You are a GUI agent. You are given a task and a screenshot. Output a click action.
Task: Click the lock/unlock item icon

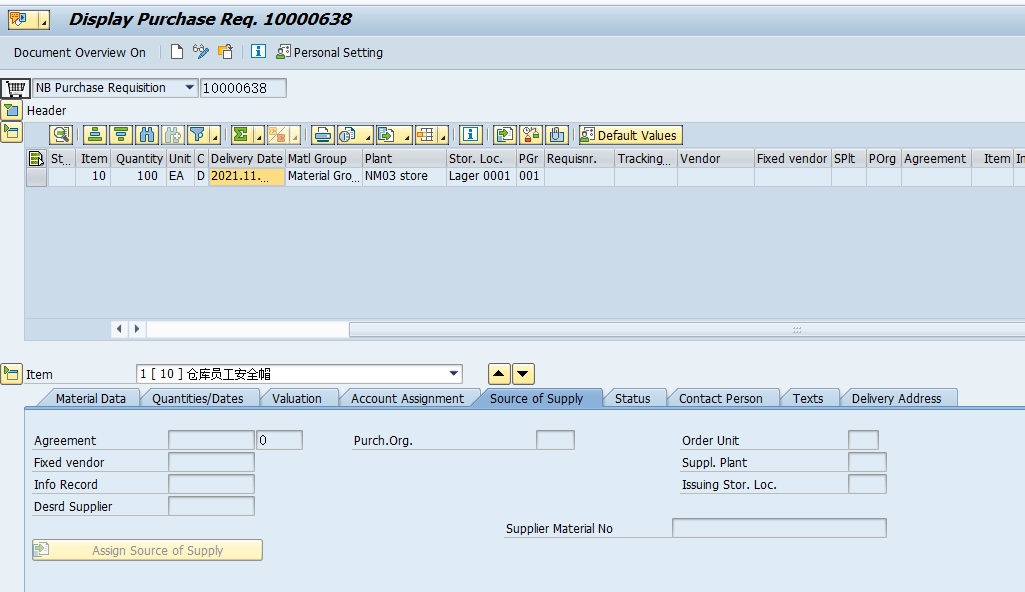coord(530,135)
